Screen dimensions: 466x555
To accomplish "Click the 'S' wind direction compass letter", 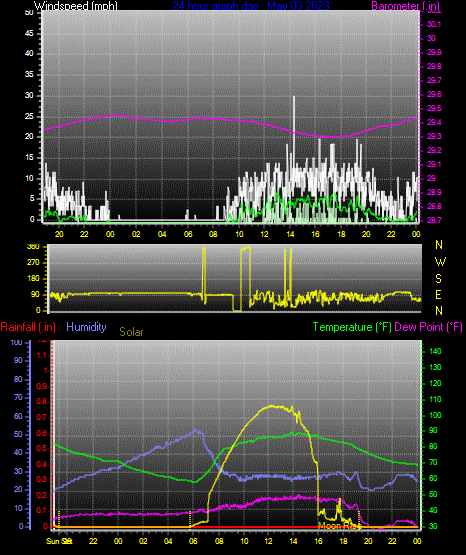I will point(438,279).
